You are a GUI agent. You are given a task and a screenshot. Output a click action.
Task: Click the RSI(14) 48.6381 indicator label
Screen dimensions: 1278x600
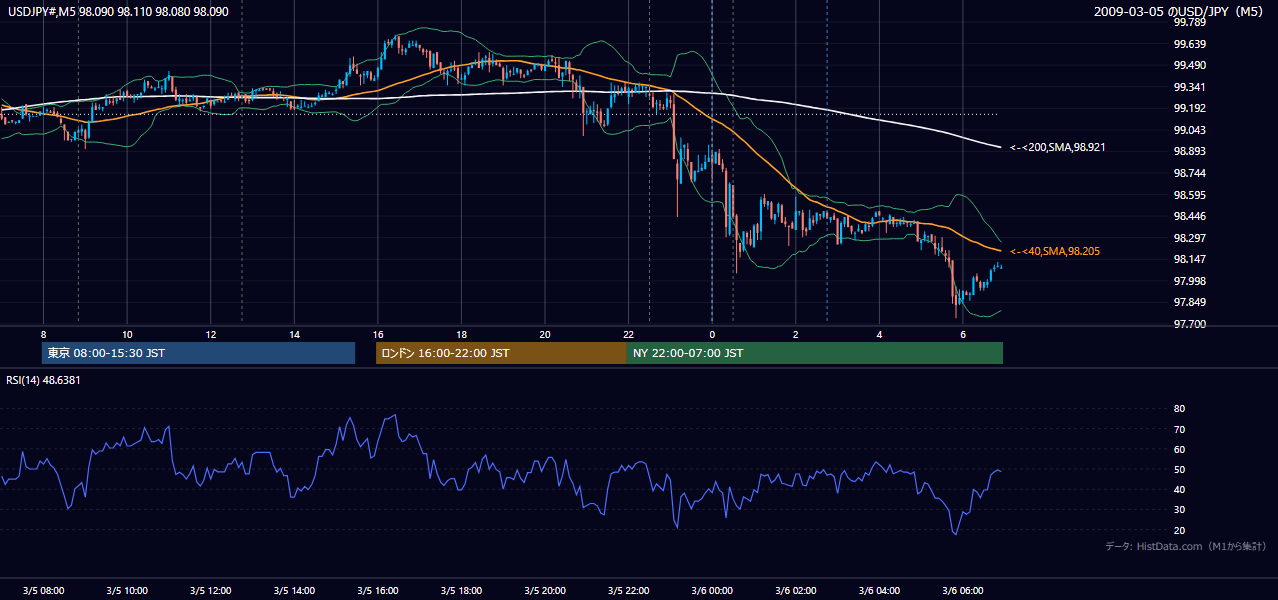tap(44, 380)
